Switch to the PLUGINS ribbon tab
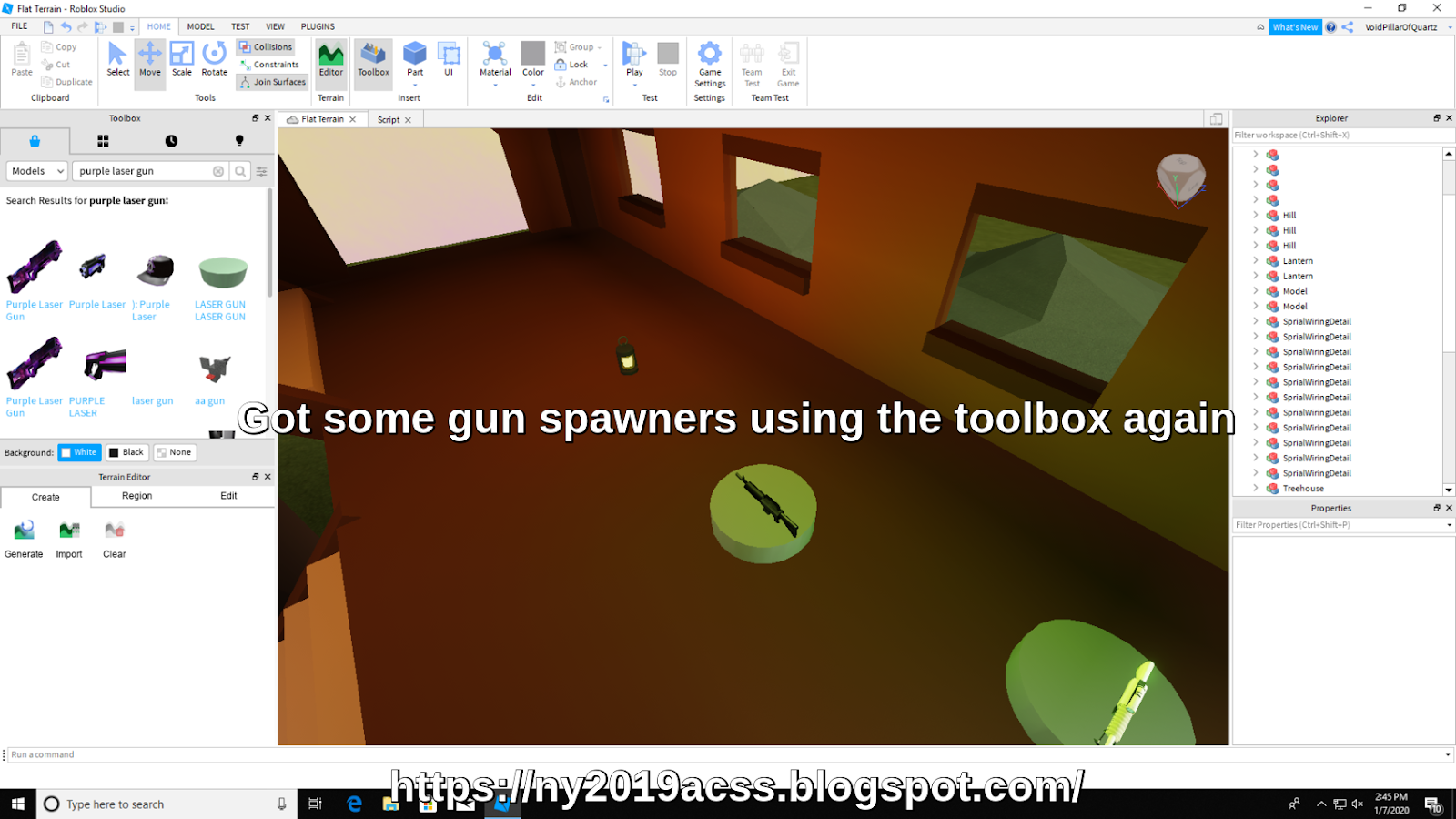Screen dimensions: 1456x819 (318, 26)
